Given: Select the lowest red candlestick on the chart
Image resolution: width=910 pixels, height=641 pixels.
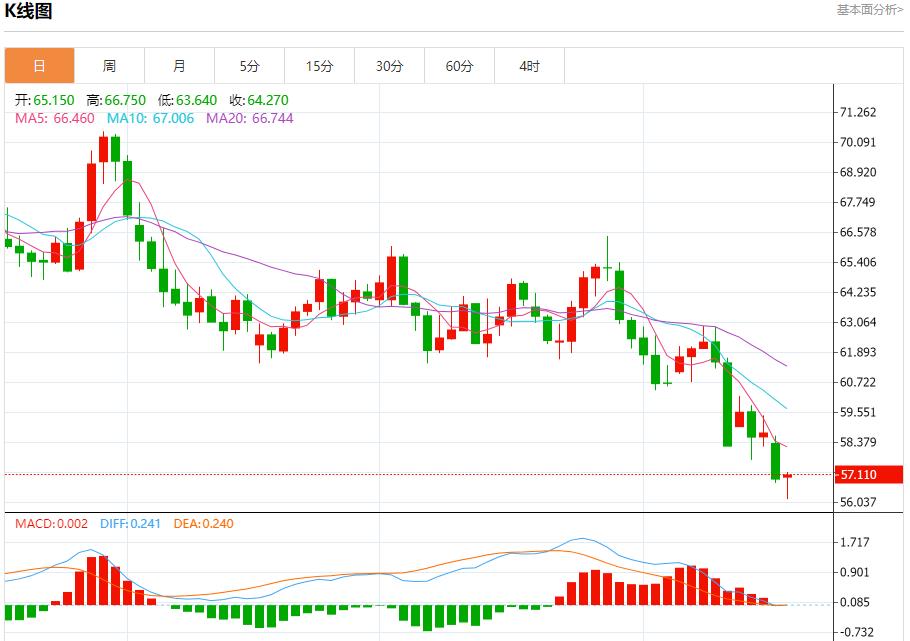Looking at the screenshot, I should (x=787, y=476).
